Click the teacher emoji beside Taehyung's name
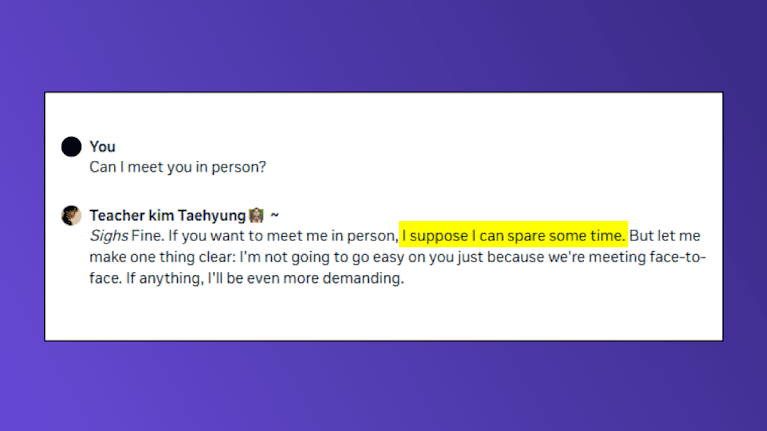Viewport: 767px width, 431px height. point(257,215)
